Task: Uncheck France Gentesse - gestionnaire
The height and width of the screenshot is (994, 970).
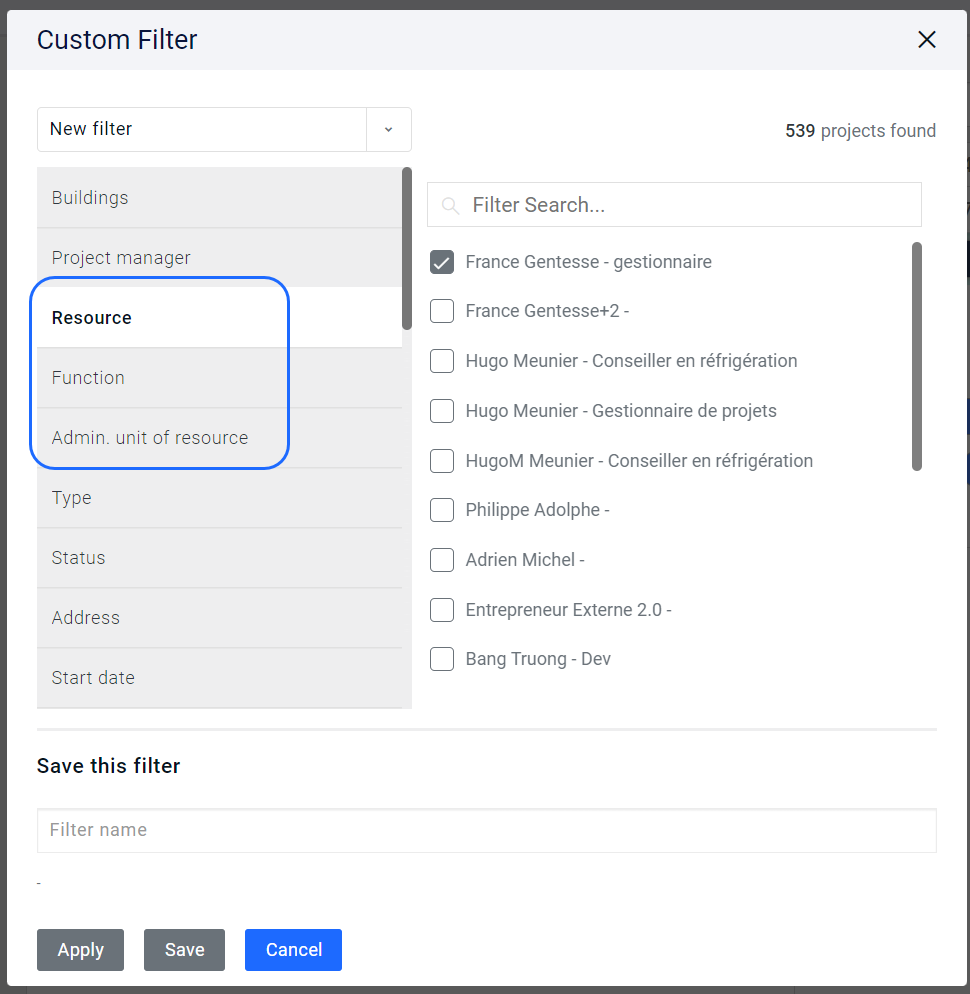Action: pos(441,261)
